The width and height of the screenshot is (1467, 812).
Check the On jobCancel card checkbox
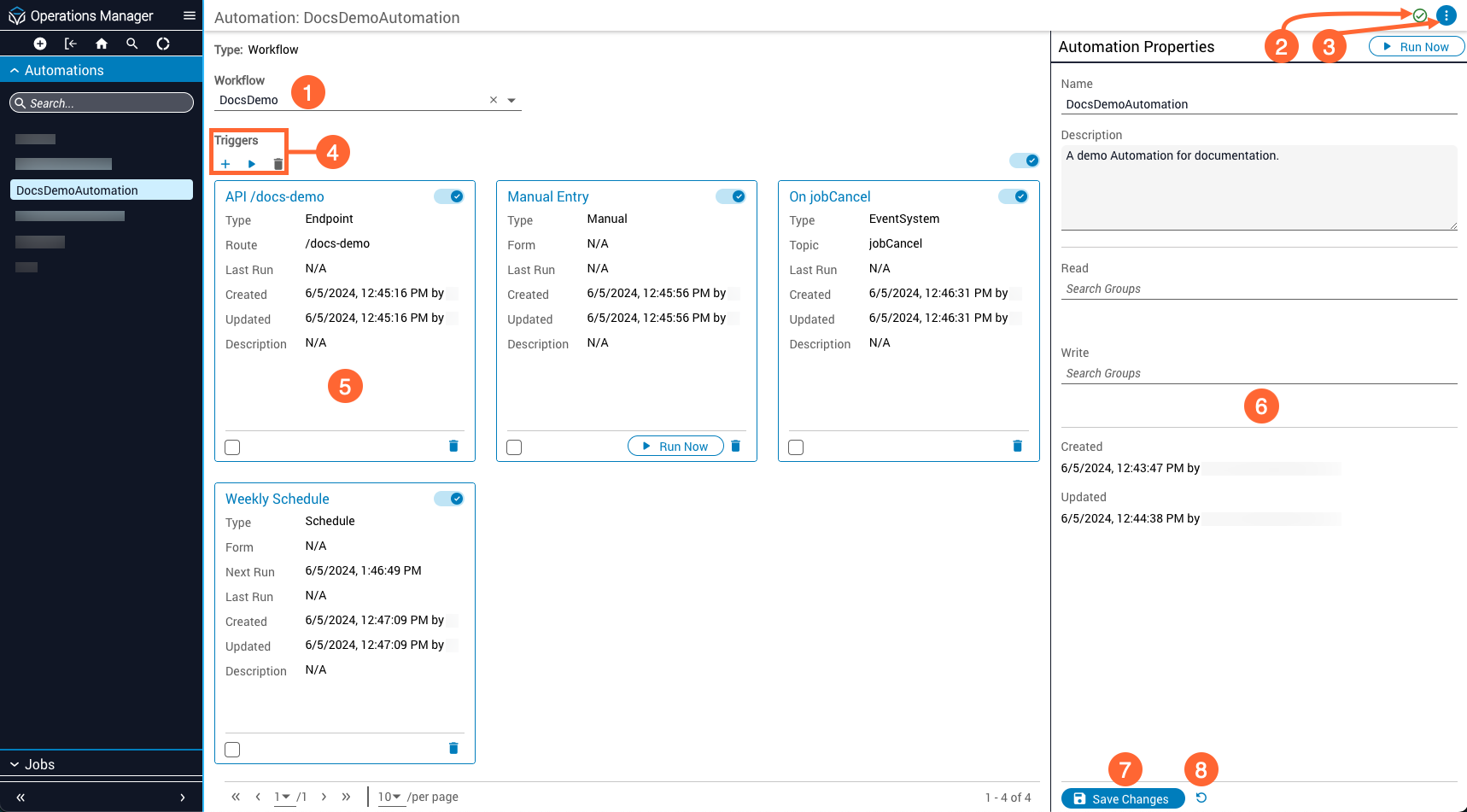796,447
